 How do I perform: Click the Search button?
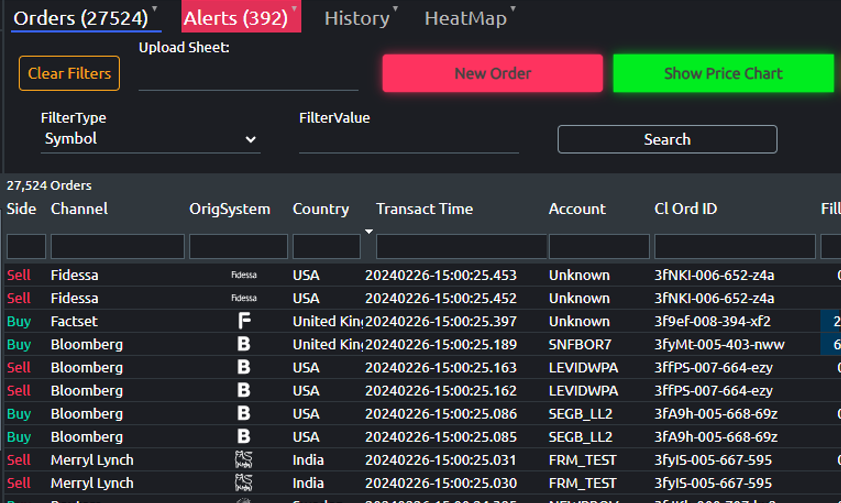coord(667,139)
